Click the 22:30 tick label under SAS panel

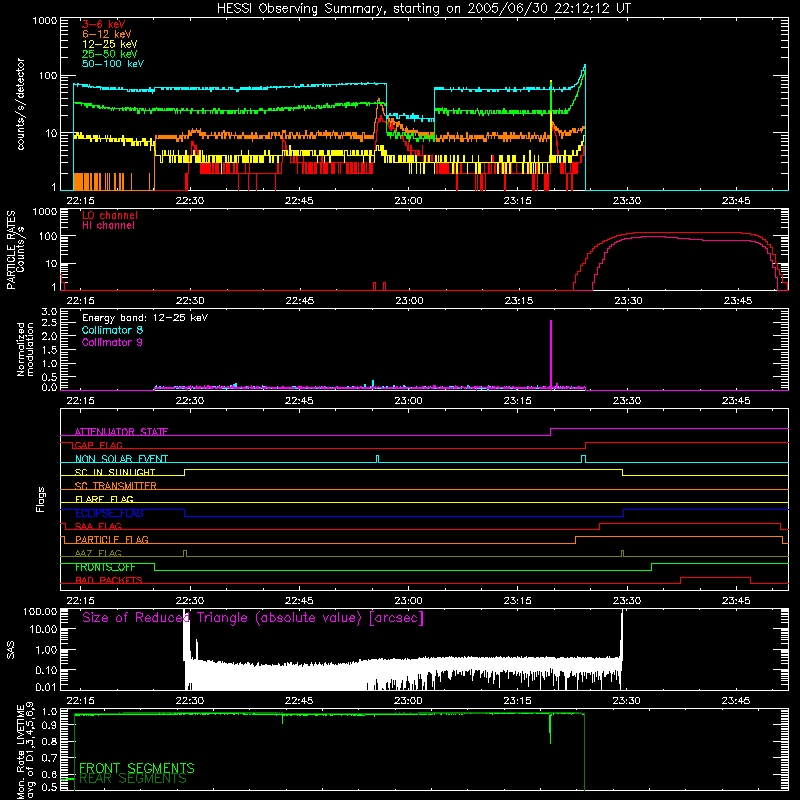[190, 701]
